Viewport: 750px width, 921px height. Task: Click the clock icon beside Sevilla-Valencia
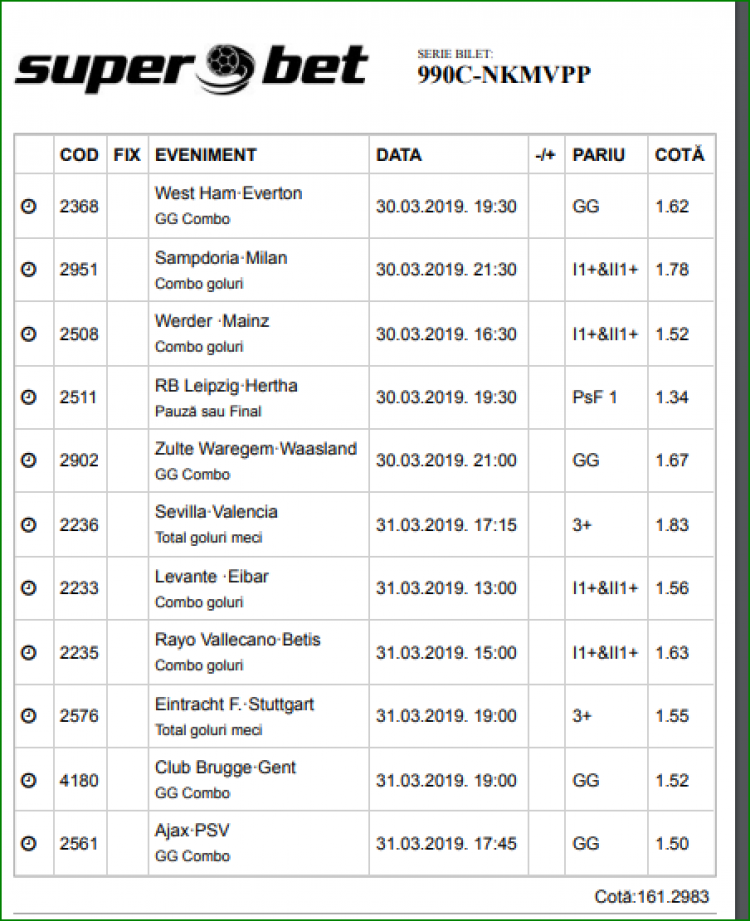point(29,524)
